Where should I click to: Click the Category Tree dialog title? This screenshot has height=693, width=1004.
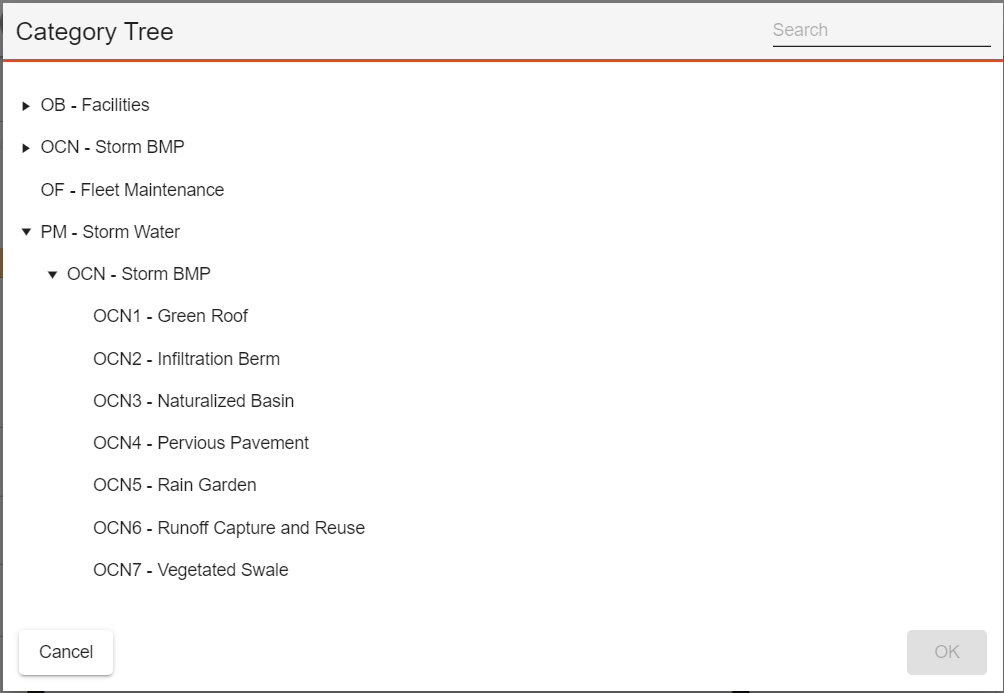pyautogui.click(x=95, y=32)
